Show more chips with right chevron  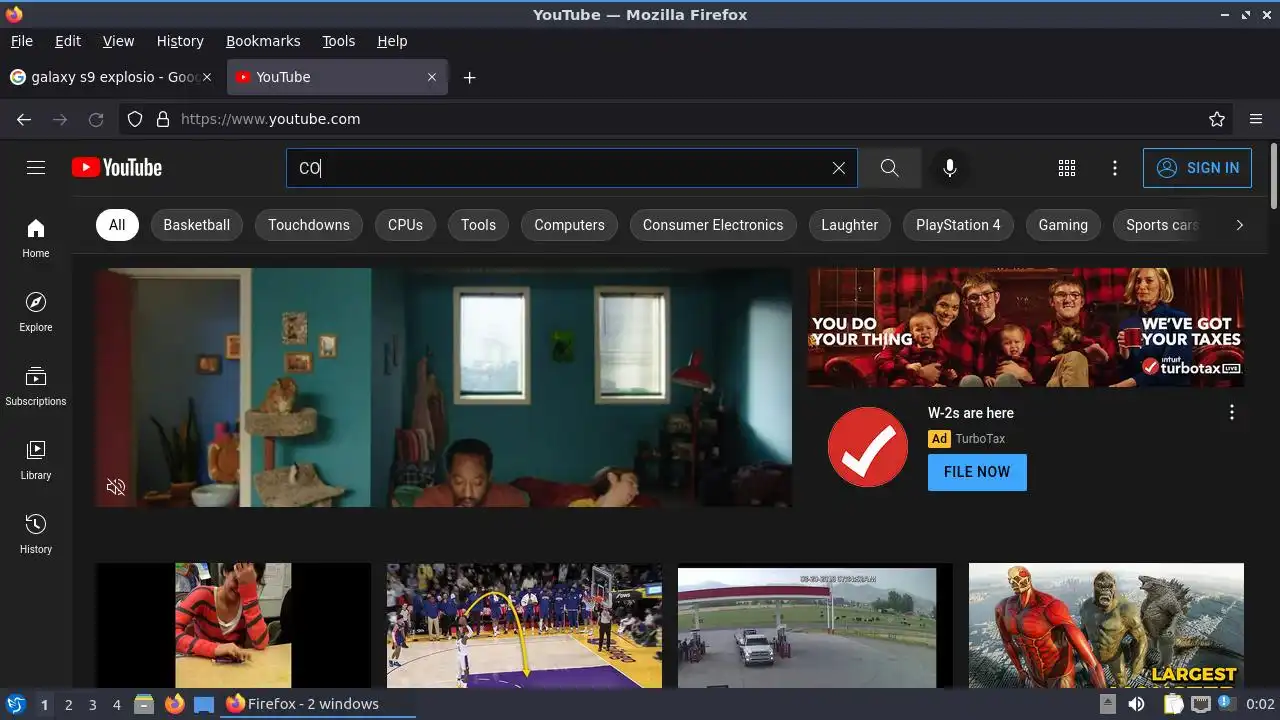point(1239,225)
